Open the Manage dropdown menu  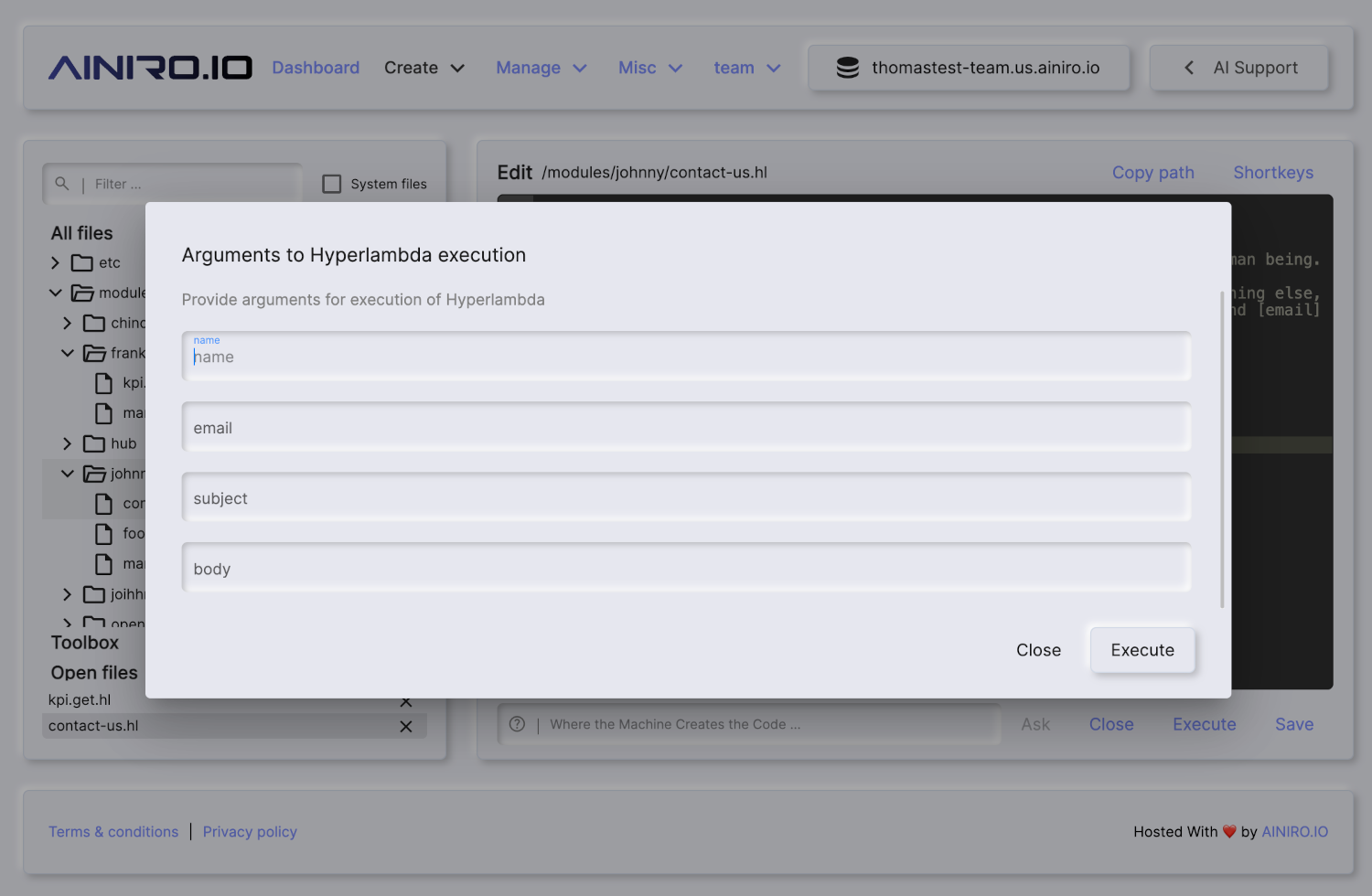point(541,68)
